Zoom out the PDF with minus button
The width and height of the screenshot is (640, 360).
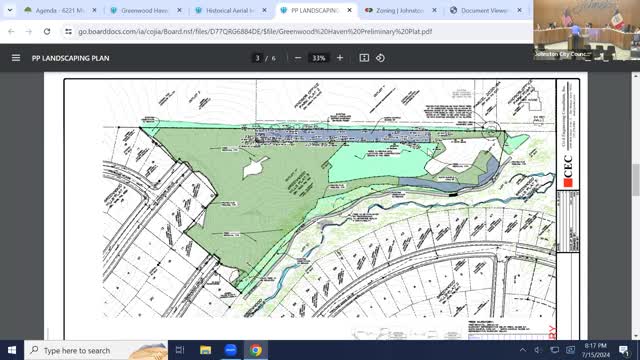coord(298,58)
